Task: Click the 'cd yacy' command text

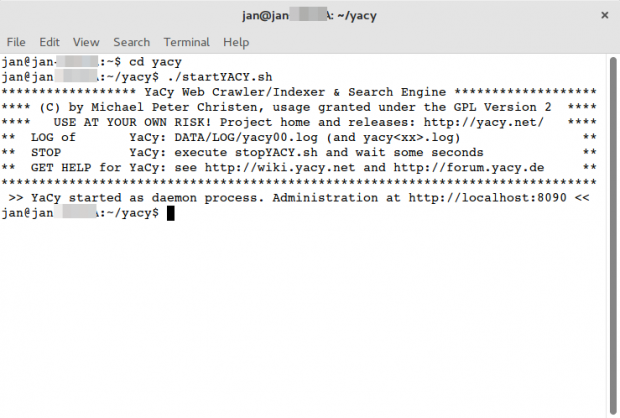Action: (x=155, y=62)
